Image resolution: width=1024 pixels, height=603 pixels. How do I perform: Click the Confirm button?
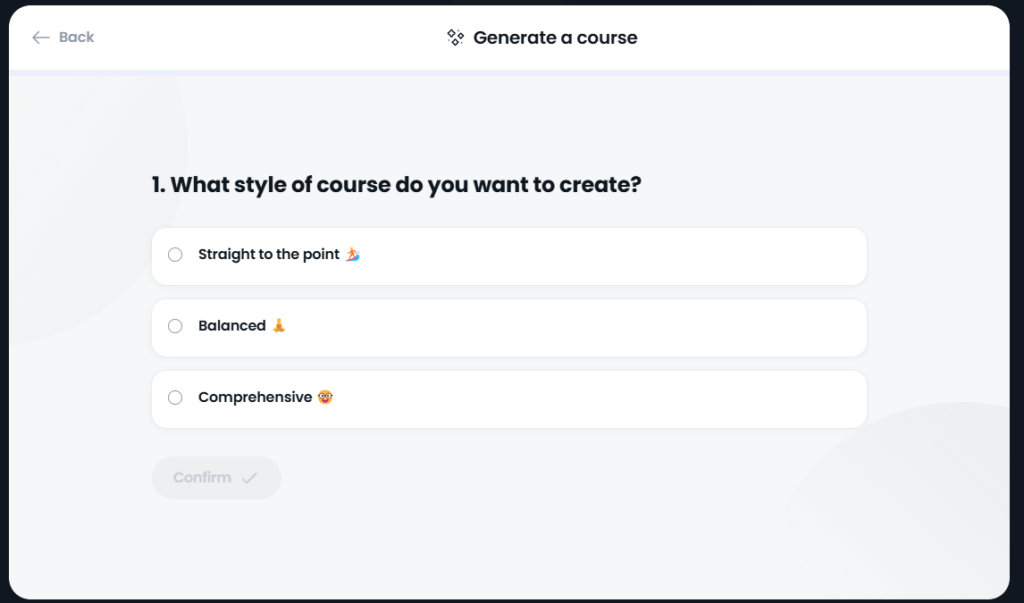point(216,478)
